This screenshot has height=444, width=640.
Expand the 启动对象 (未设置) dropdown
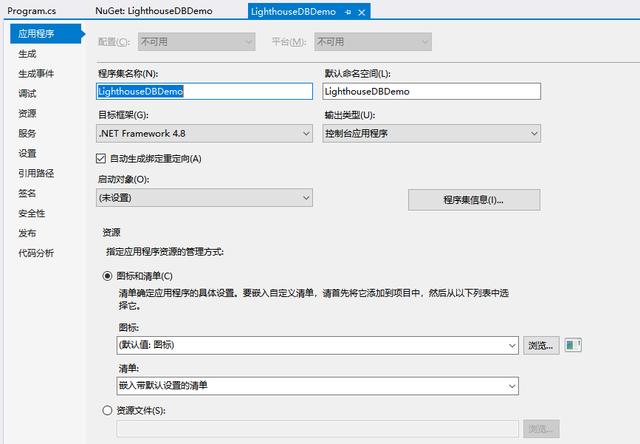click(x=204, y=198)
